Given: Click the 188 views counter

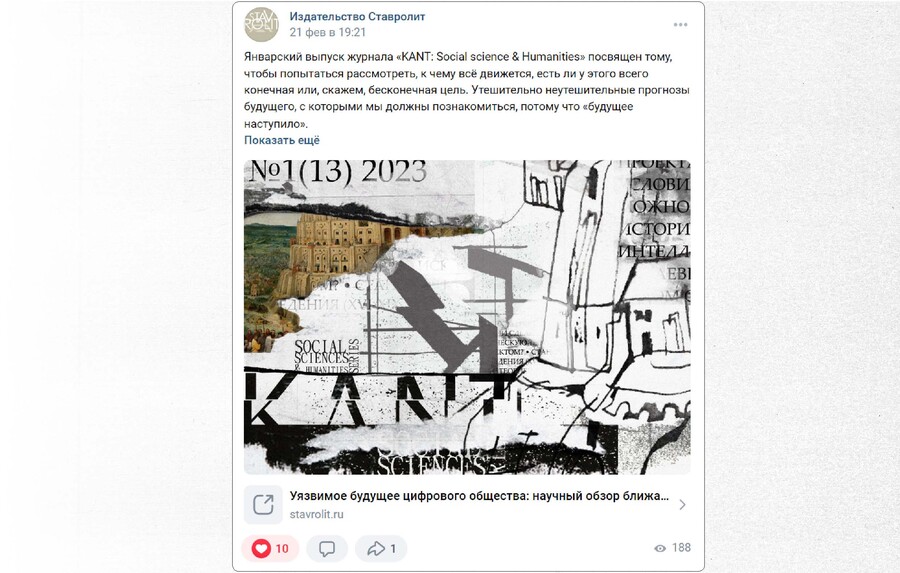Looking at the screenshot, I should click(x=681, y=548).
